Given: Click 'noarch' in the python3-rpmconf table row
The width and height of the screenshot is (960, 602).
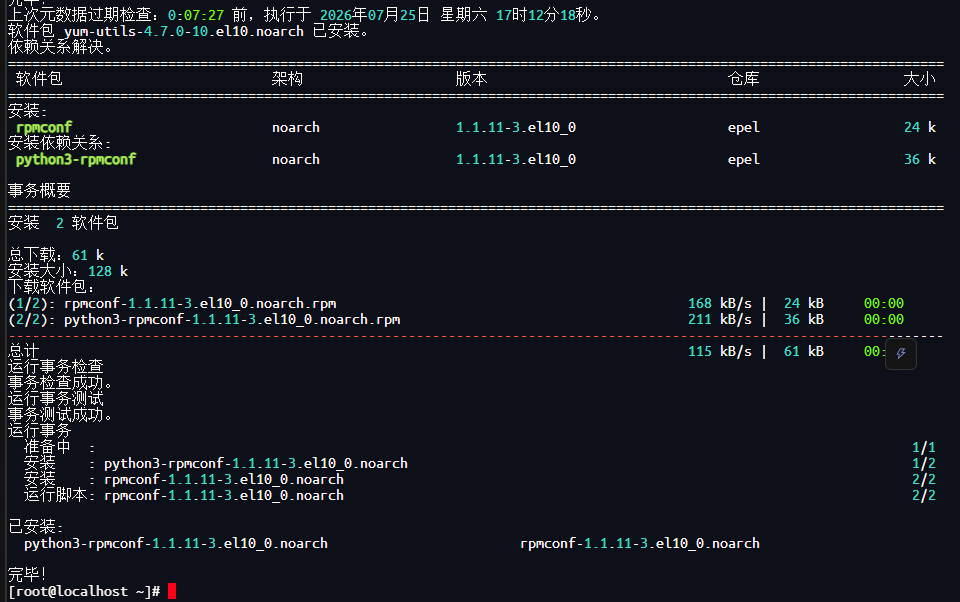Looking at the screenshot, I should [296, 159].
